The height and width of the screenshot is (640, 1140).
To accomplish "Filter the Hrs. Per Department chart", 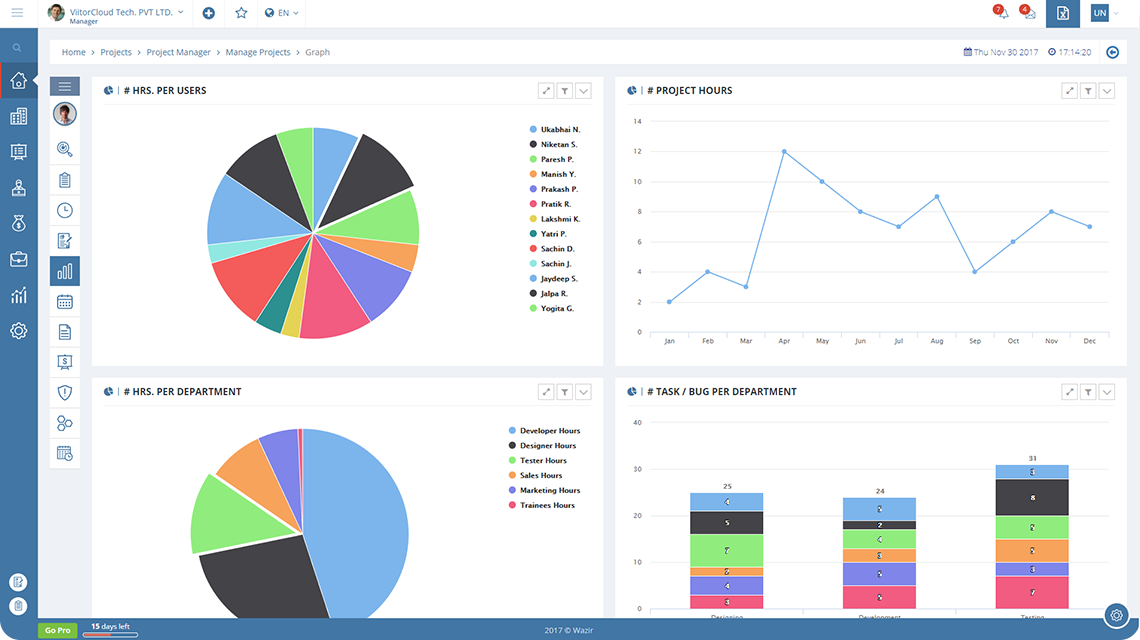I will pyautogui.click(x=565, y=392).
